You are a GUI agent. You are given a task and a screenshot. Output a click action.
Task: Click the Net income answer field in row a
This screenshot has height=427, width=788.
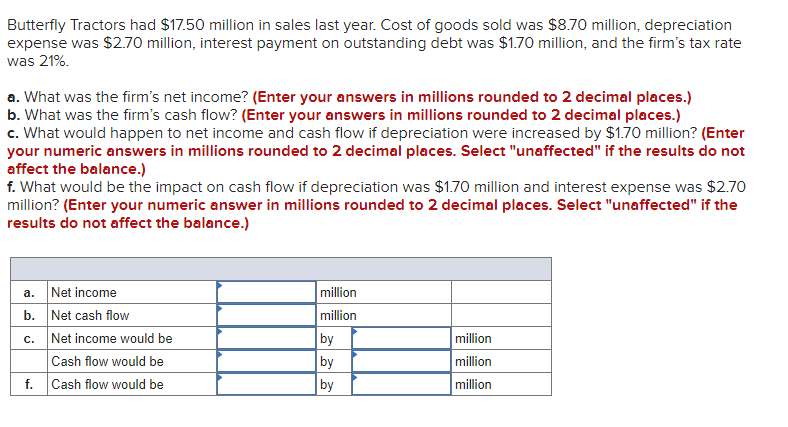[x=266, y=292]
